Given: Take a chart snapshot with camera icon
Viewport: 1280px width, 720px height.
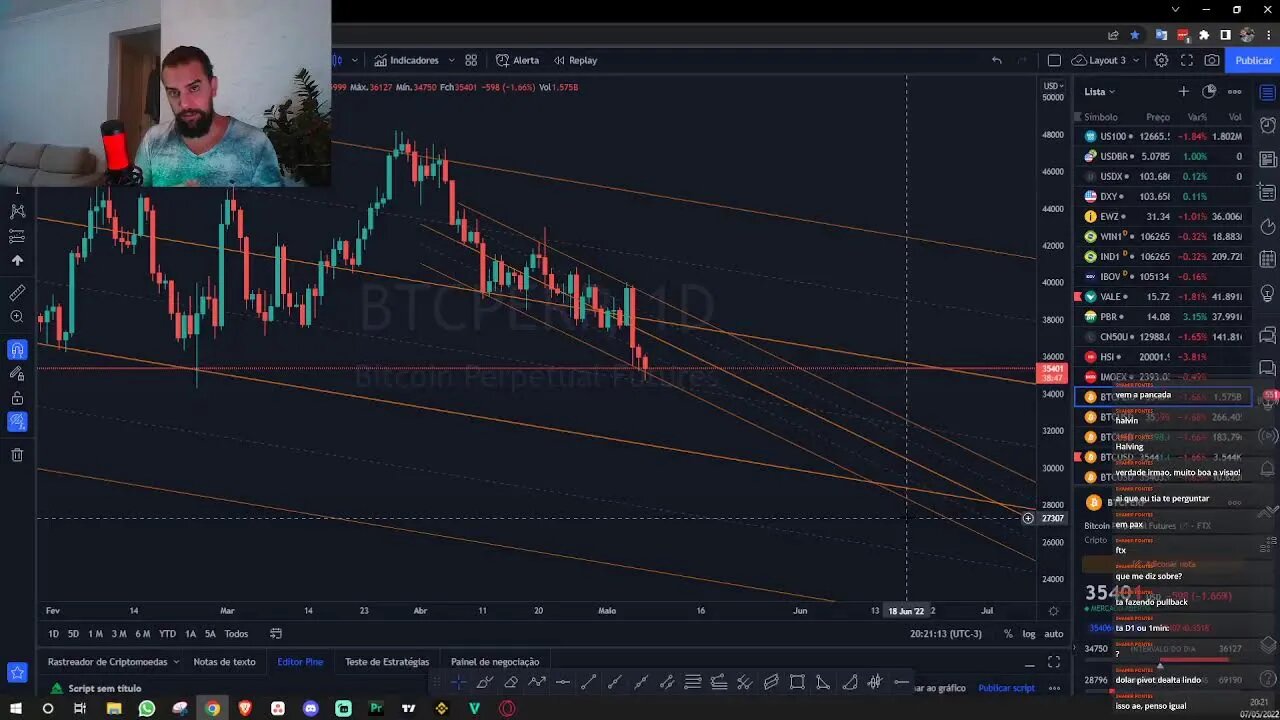Looking at the screenshot, I should (1212, 60).
